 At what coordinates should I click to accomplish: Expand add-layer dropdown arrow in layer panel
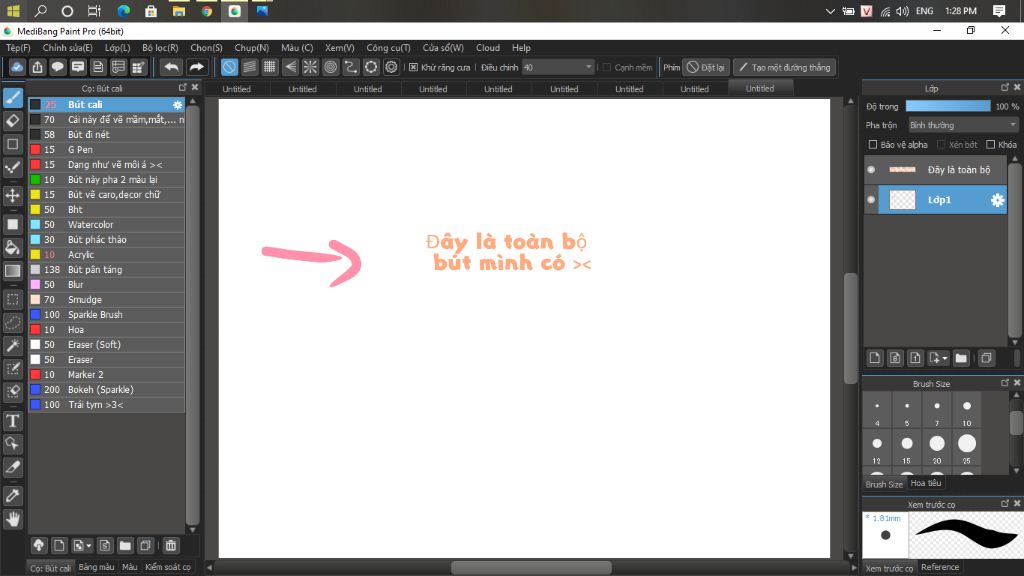coord(945,358)
